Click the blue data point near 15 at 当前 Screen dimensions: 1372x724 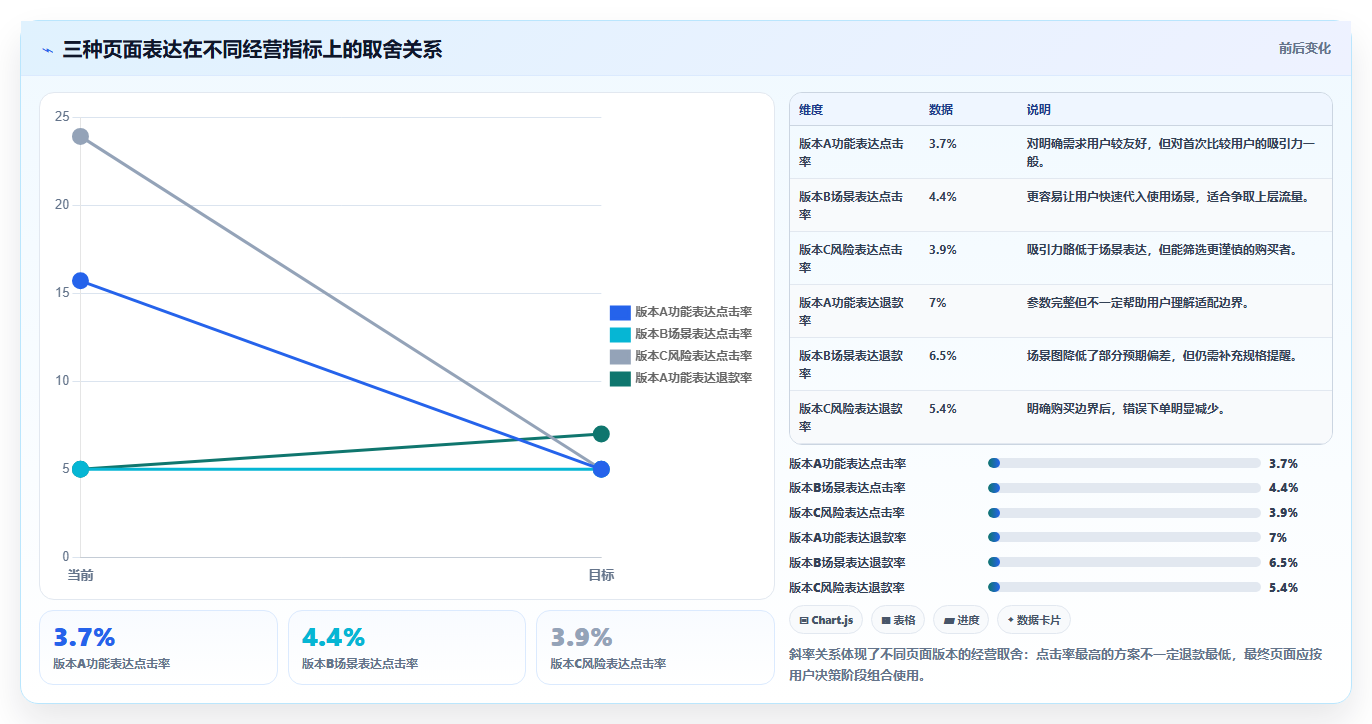80,281
